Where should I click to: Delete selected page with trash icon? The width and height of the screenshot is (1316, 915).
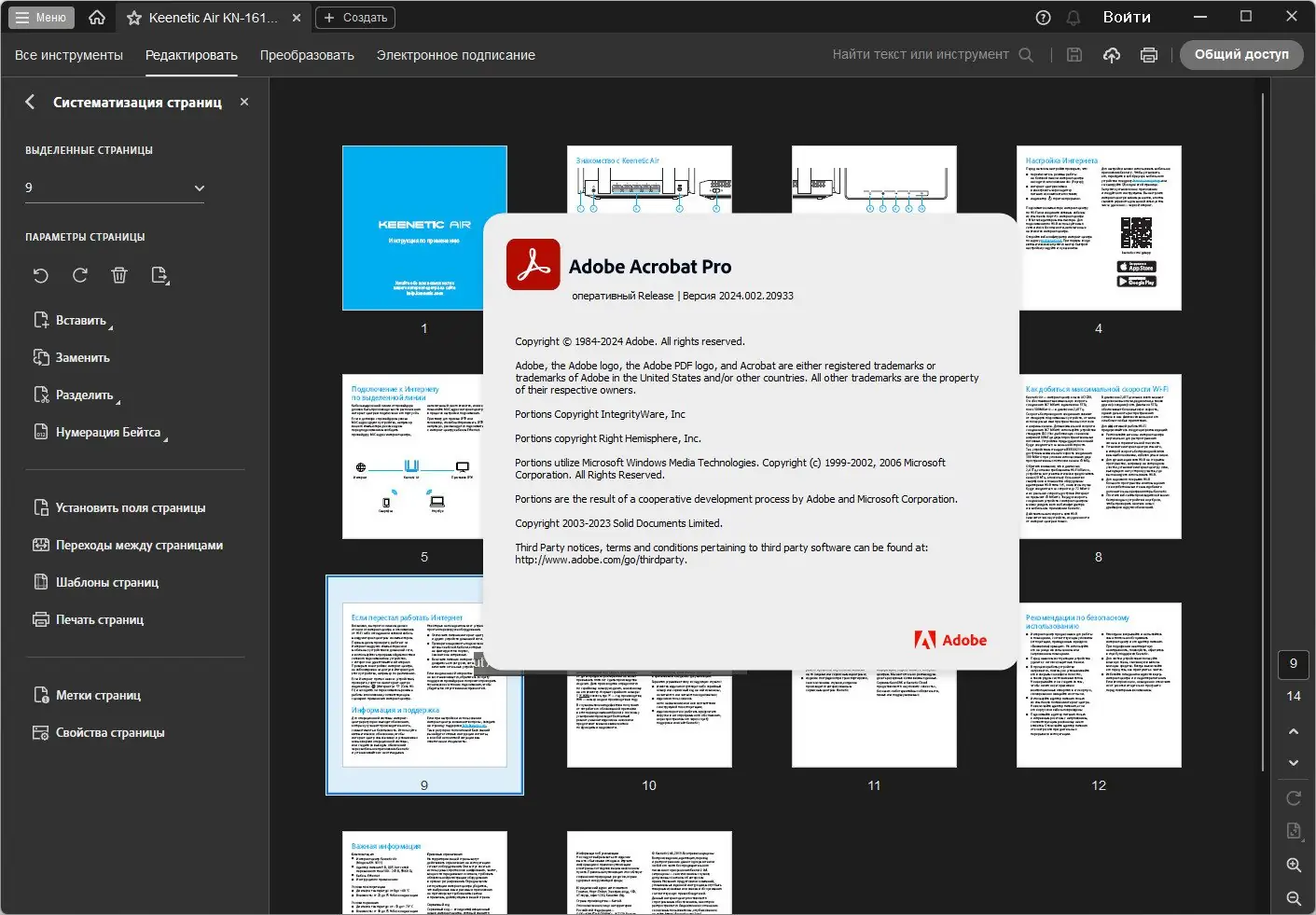(119, 275)
